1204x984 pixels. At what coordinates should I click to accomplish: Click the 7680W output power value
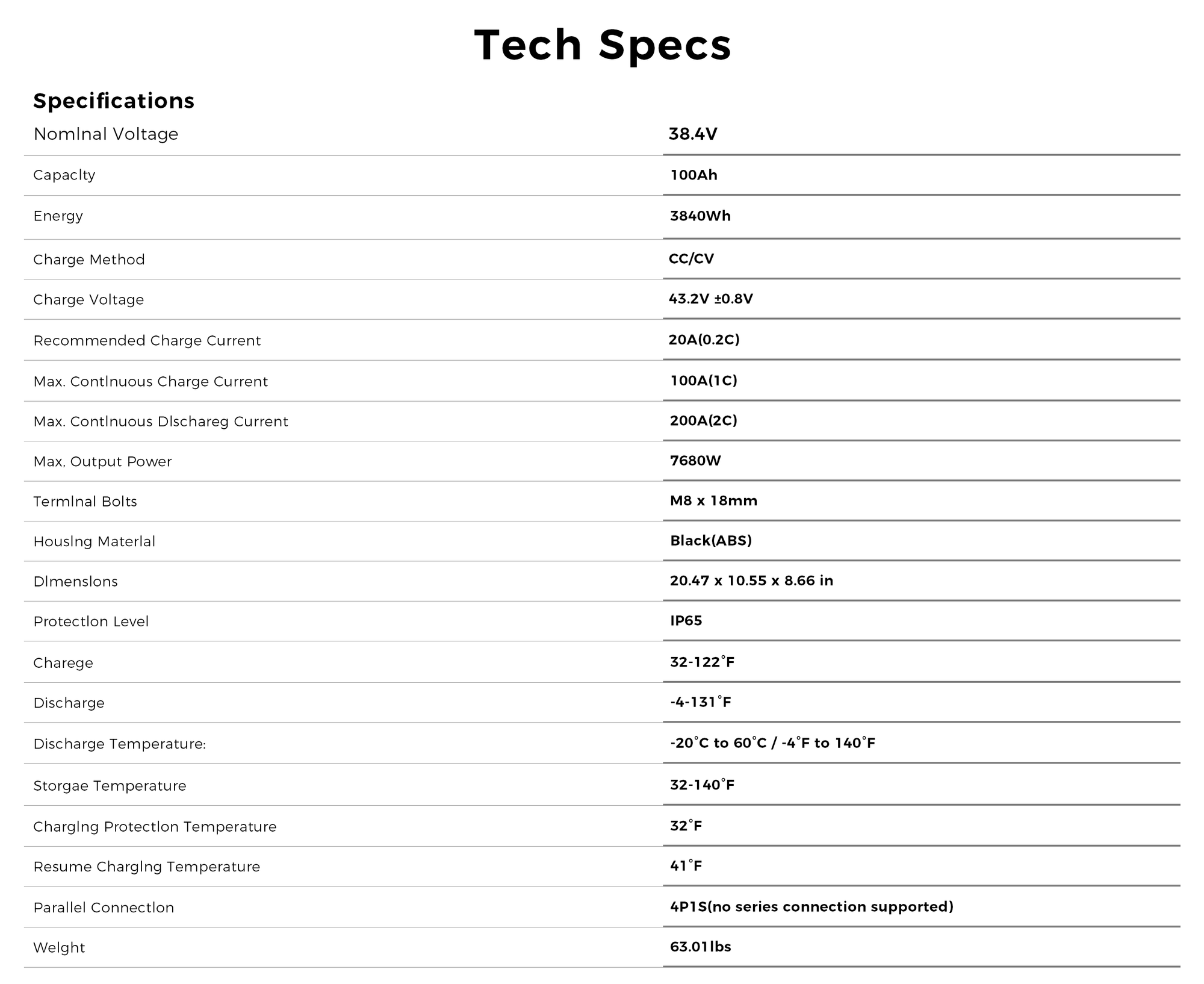[695, 461]
